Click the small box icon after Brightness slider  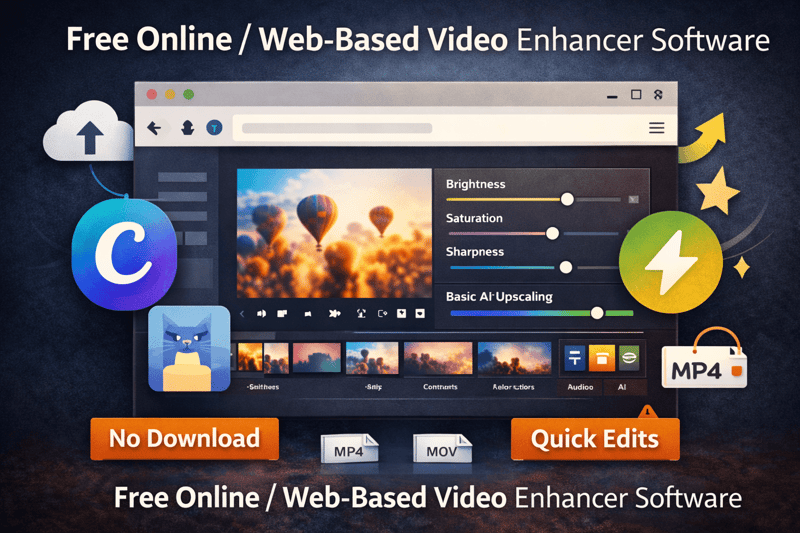pos(633,199)
